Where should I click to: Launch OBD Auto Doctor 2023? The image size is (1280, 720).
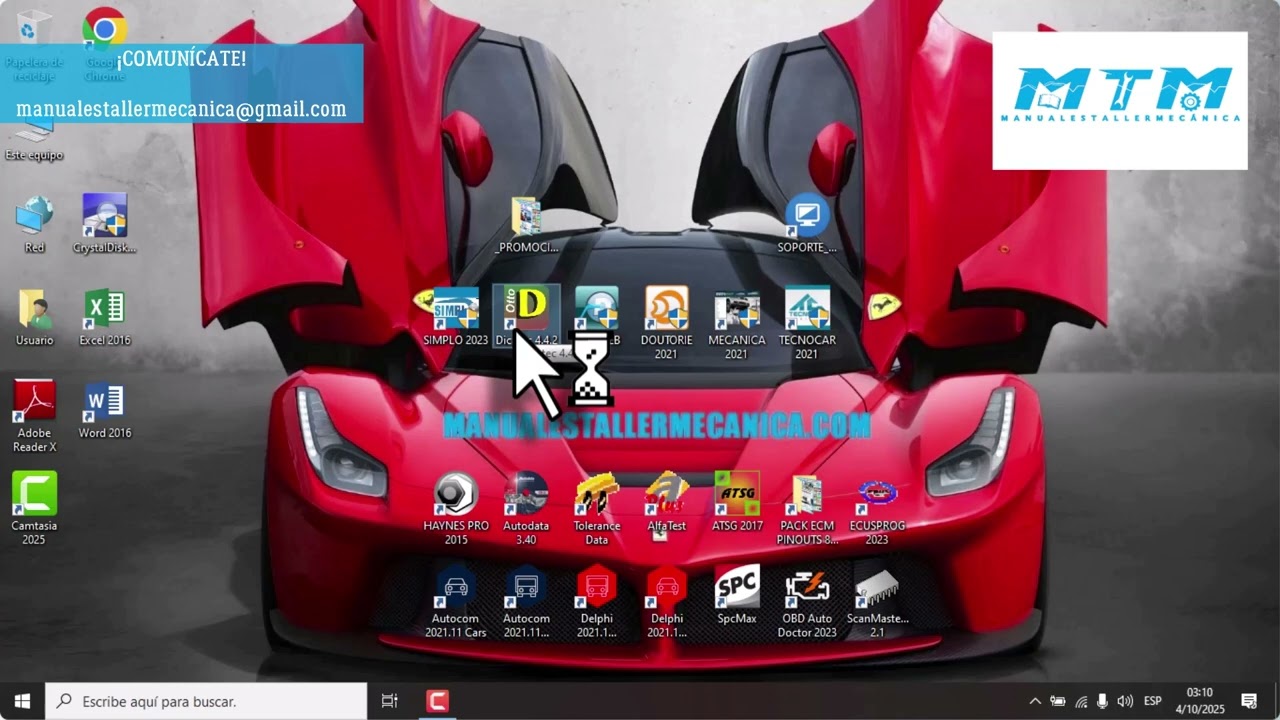pyautogui.click(x=807, y=602)
